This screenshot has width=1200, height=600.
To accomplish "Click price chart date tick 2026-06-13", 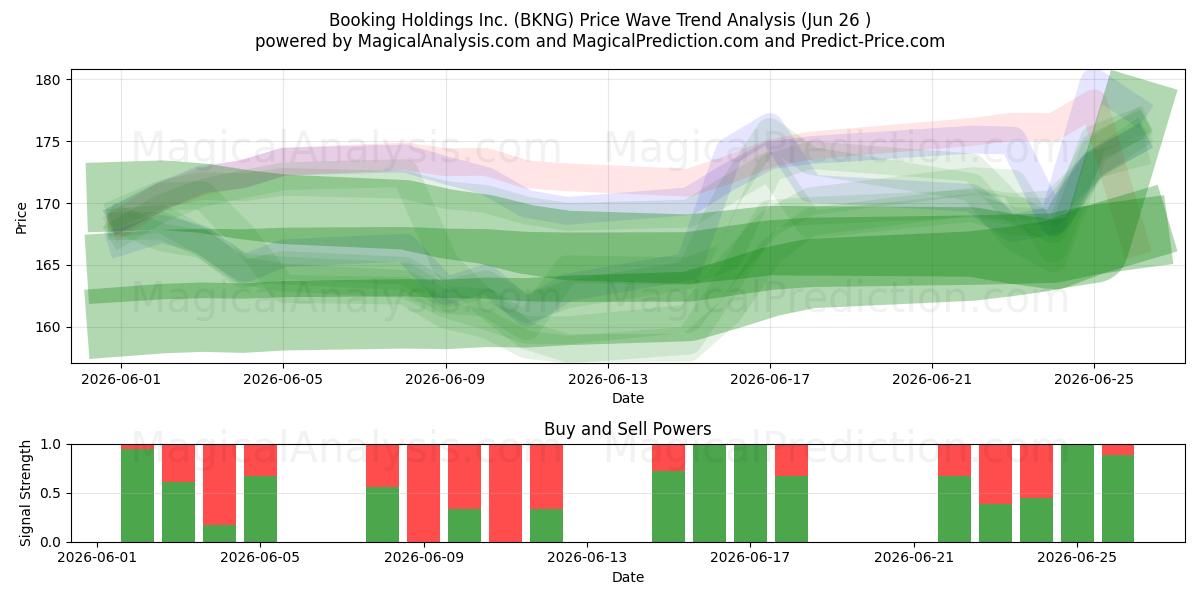I will click(x=607, y=380).
